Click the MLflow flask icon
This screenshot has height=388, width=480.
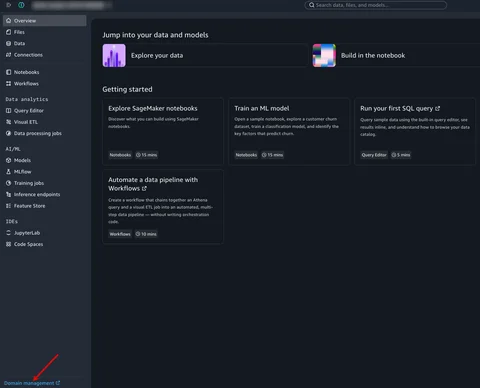[x=9, y=172]
